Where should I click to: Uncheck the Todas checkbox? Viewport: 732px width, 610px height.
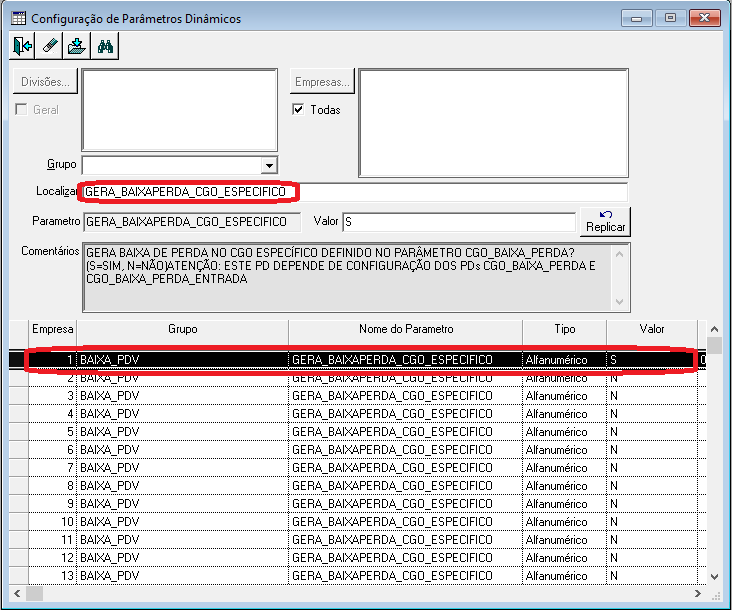click(x=298, y=109)
